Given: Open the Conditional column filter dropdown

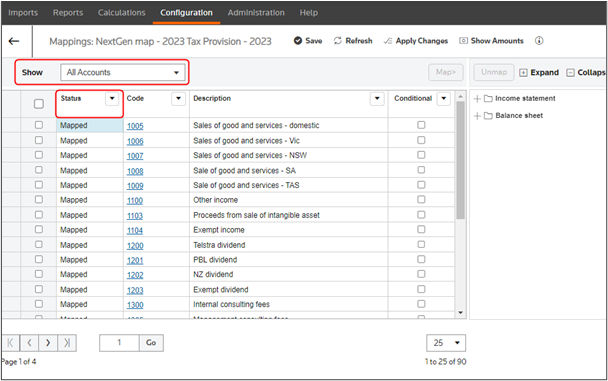Looking at the screenshot, I should pos(444,98).
